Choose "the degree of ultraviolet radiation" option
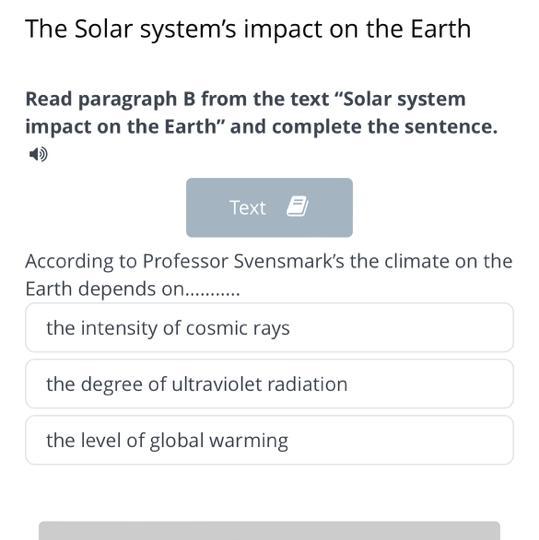The image size is (539, 540). click(x=269, y=384)
